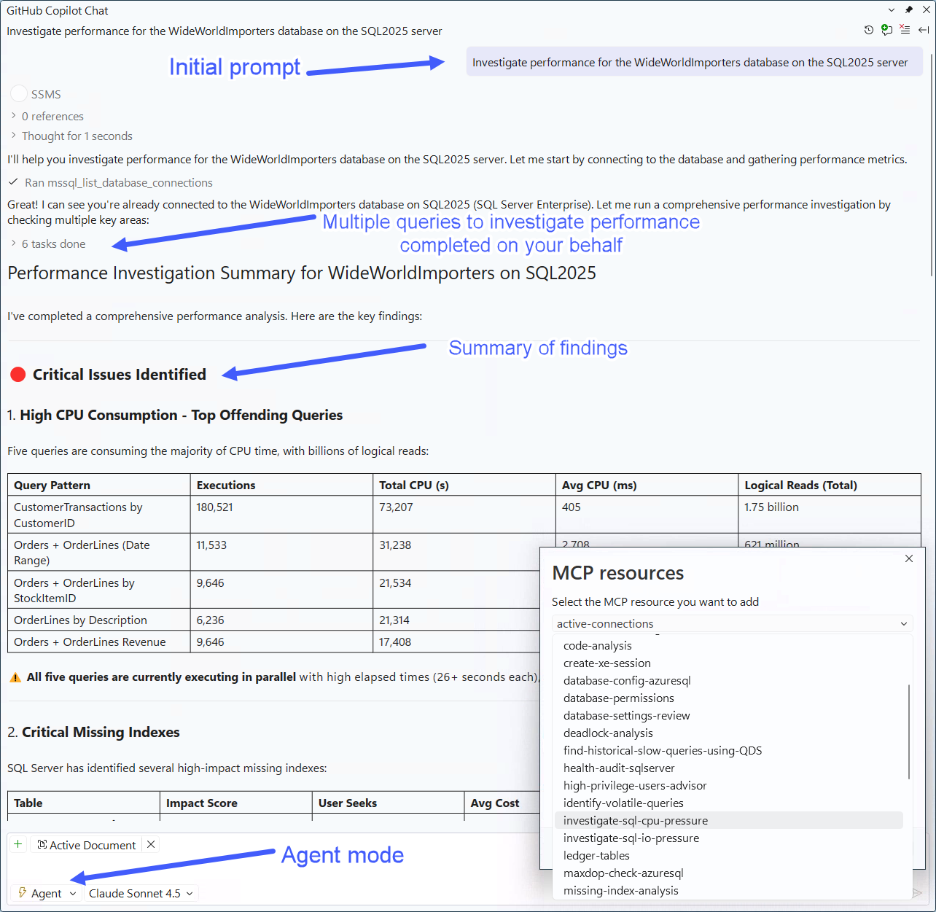Click the Active Document chip
Viewport: 936px width, 912px height.
pyautogui.click(x=87, y=845)
